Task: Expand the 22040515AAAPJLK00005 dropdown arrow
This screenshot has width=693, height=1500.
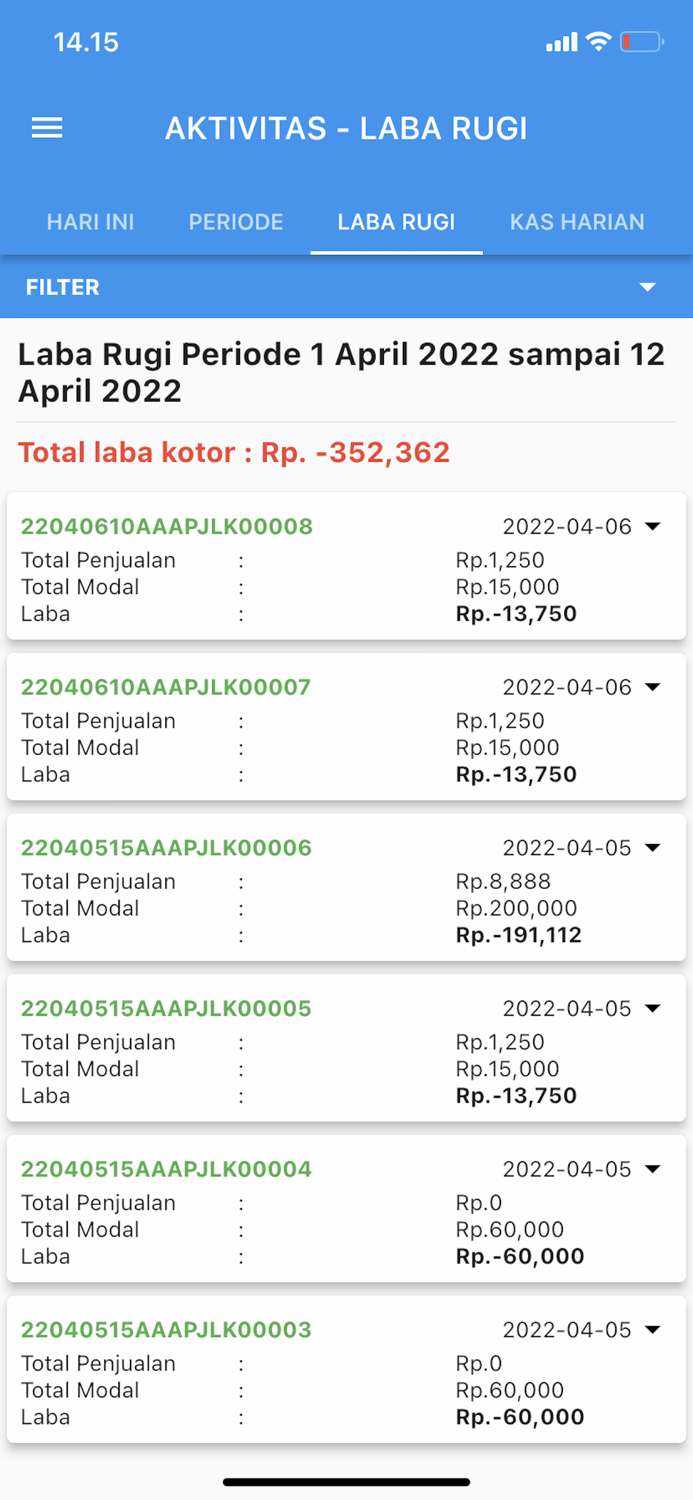Action: [x=655, y=1008]
